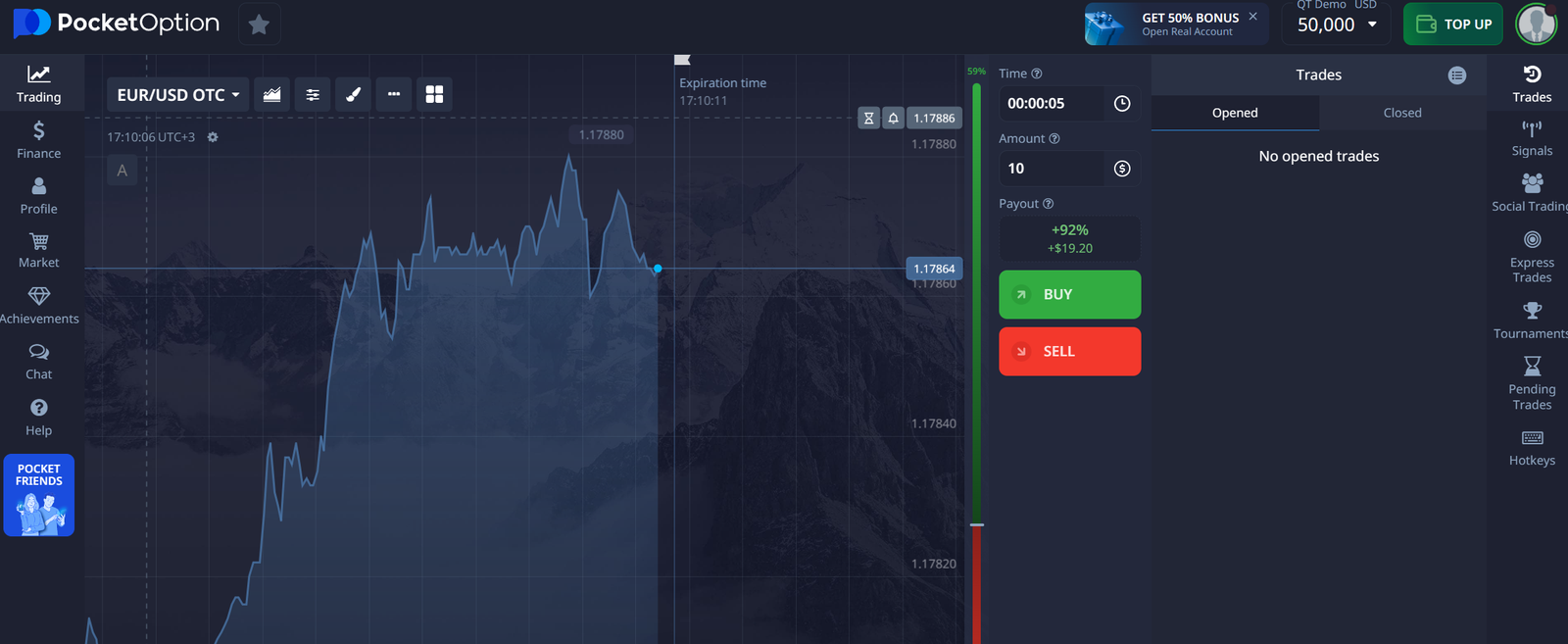Open the Finance section
The width and height of the screenshot is (1568, 644).
coord(39,140)
